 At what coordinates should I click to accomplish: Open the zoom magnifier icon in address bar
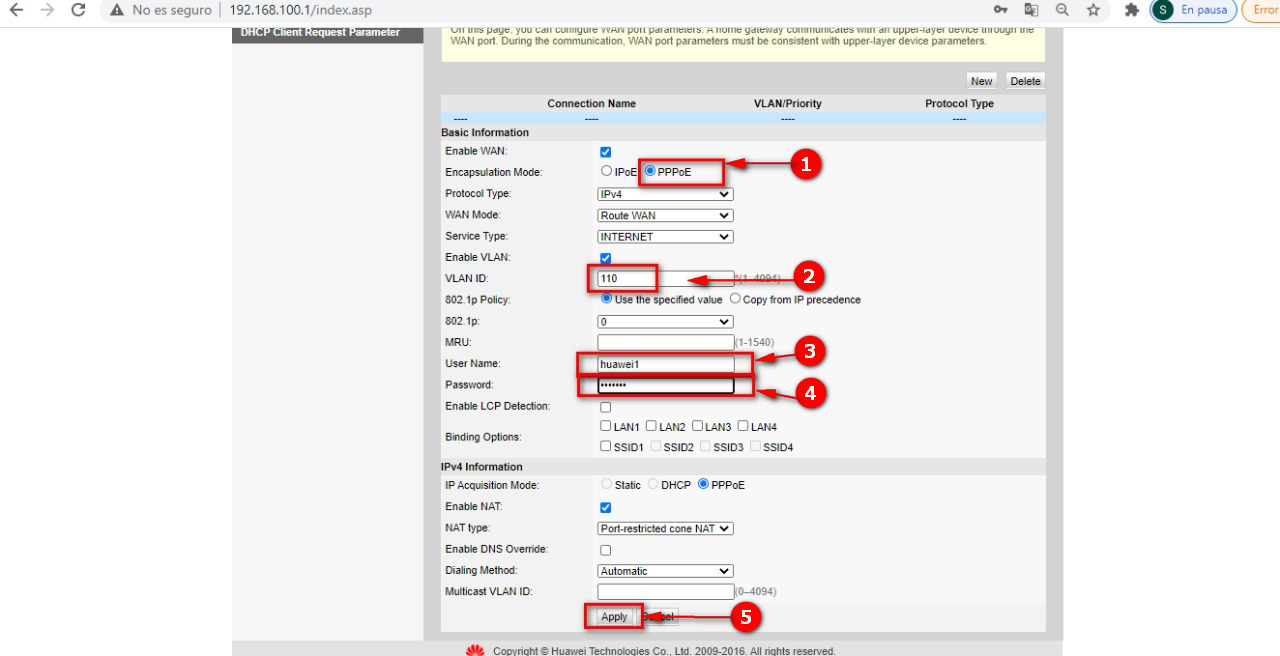1062,10
